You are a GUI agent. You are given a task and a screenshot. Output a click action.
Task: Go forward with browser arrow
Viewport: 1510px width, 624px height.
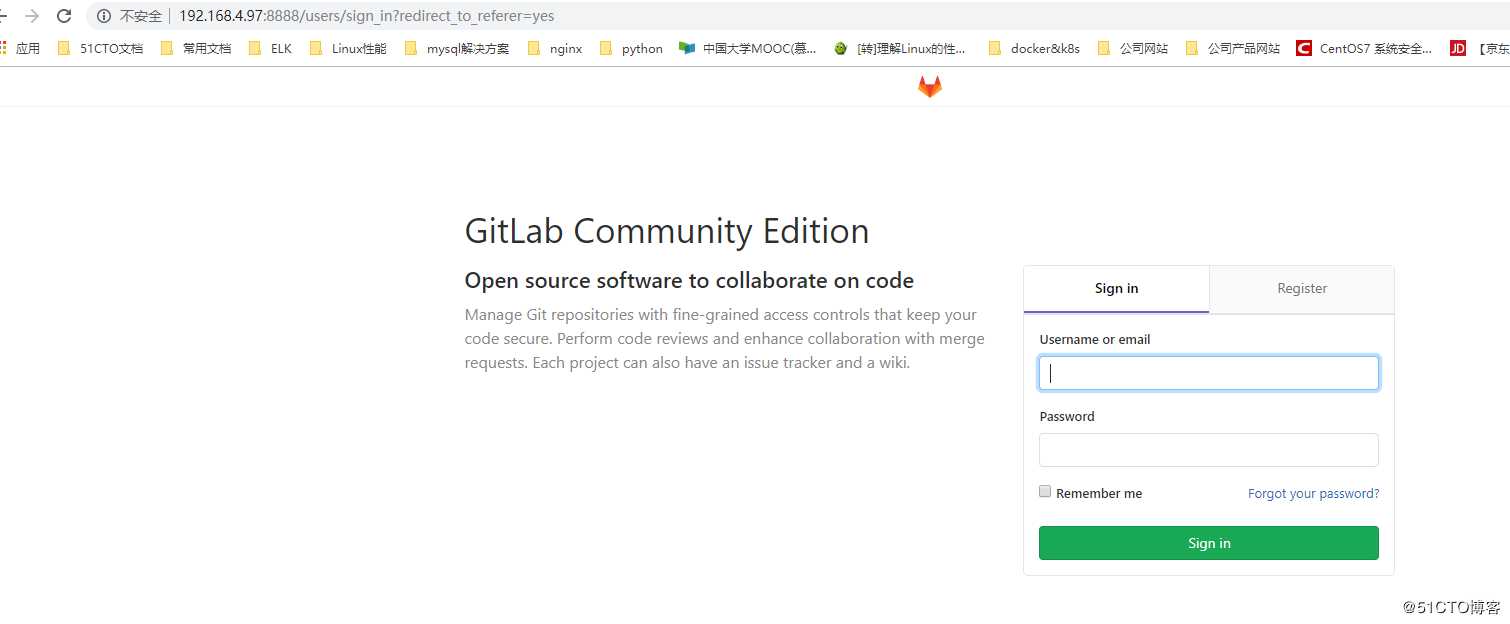[32, 16]
